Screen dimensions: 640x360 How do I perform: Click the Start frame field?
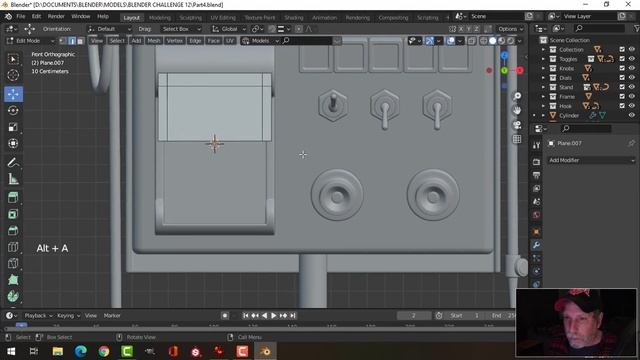click(465, 316)
